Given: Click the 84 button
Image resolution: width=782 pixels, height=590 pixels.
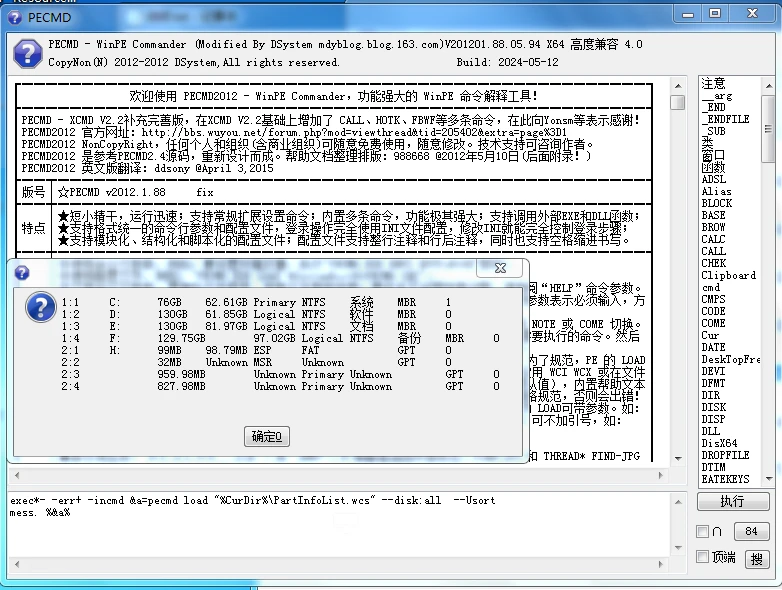Looking at the screenshot, I should [751, 532].
